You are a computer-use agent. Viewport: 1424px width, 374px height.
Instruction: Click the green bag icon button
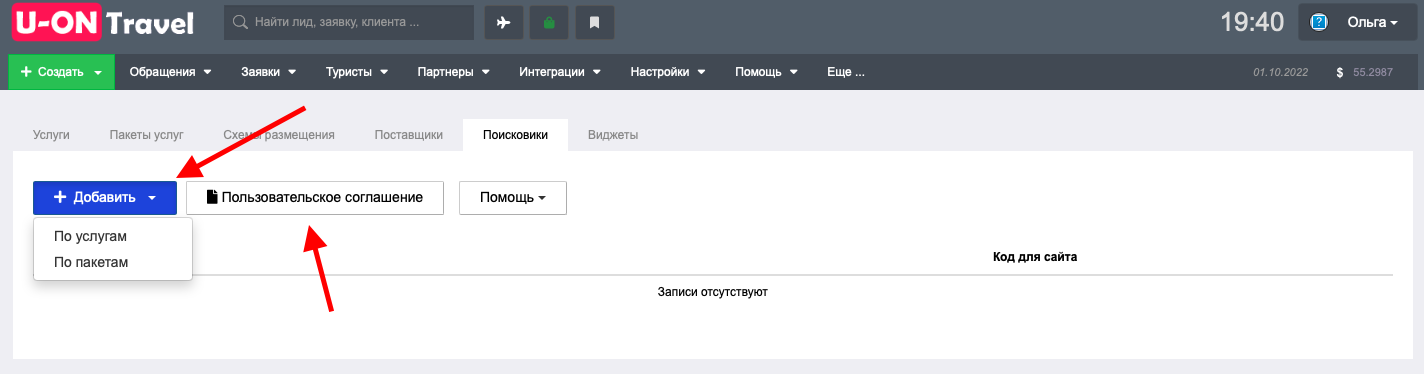pos(549,22)
